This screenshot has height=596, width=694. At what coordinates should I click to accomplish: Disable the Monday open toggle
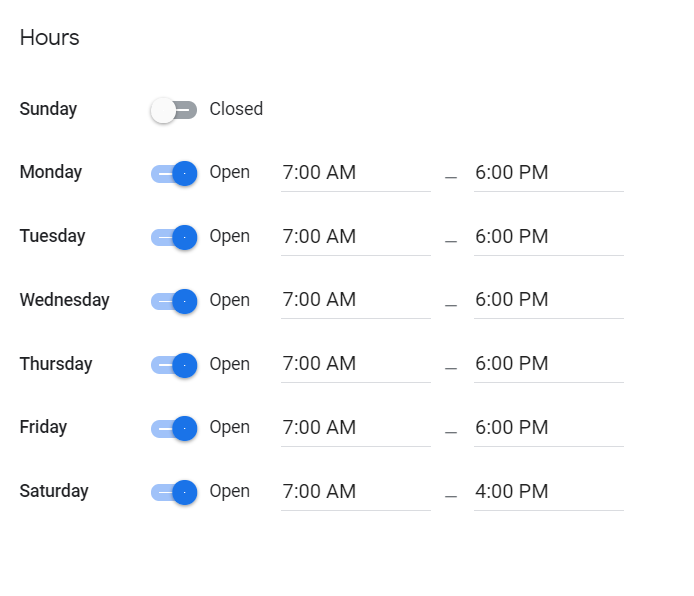coord(174,173)
